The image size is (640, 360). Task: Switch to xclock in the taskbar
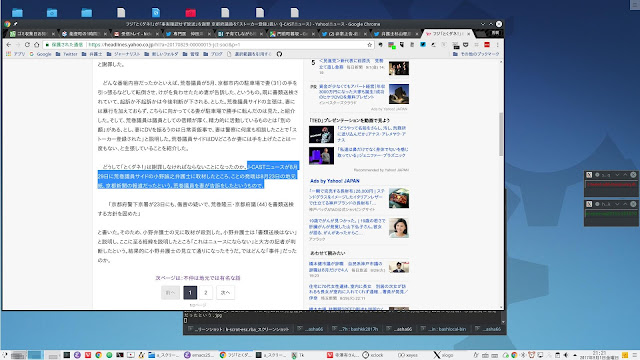coord(373,355)
